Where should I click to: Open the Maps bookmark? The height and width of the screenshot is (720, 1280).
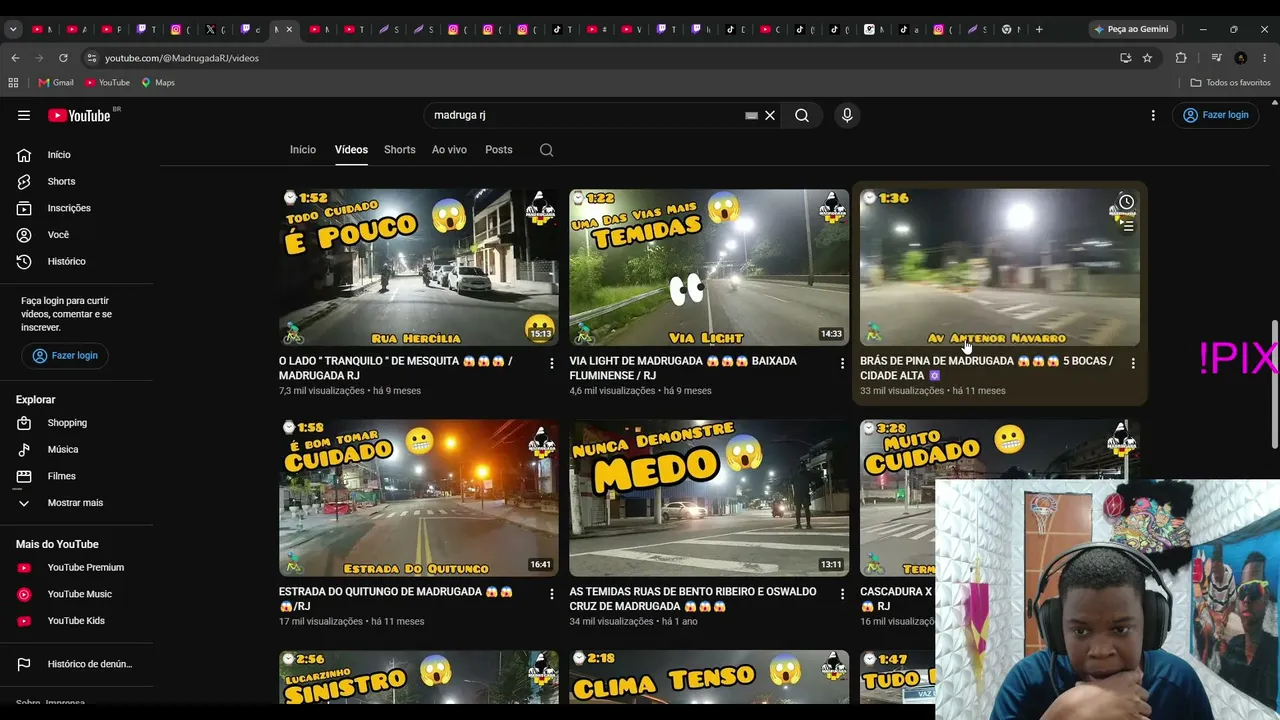[158, 83]
